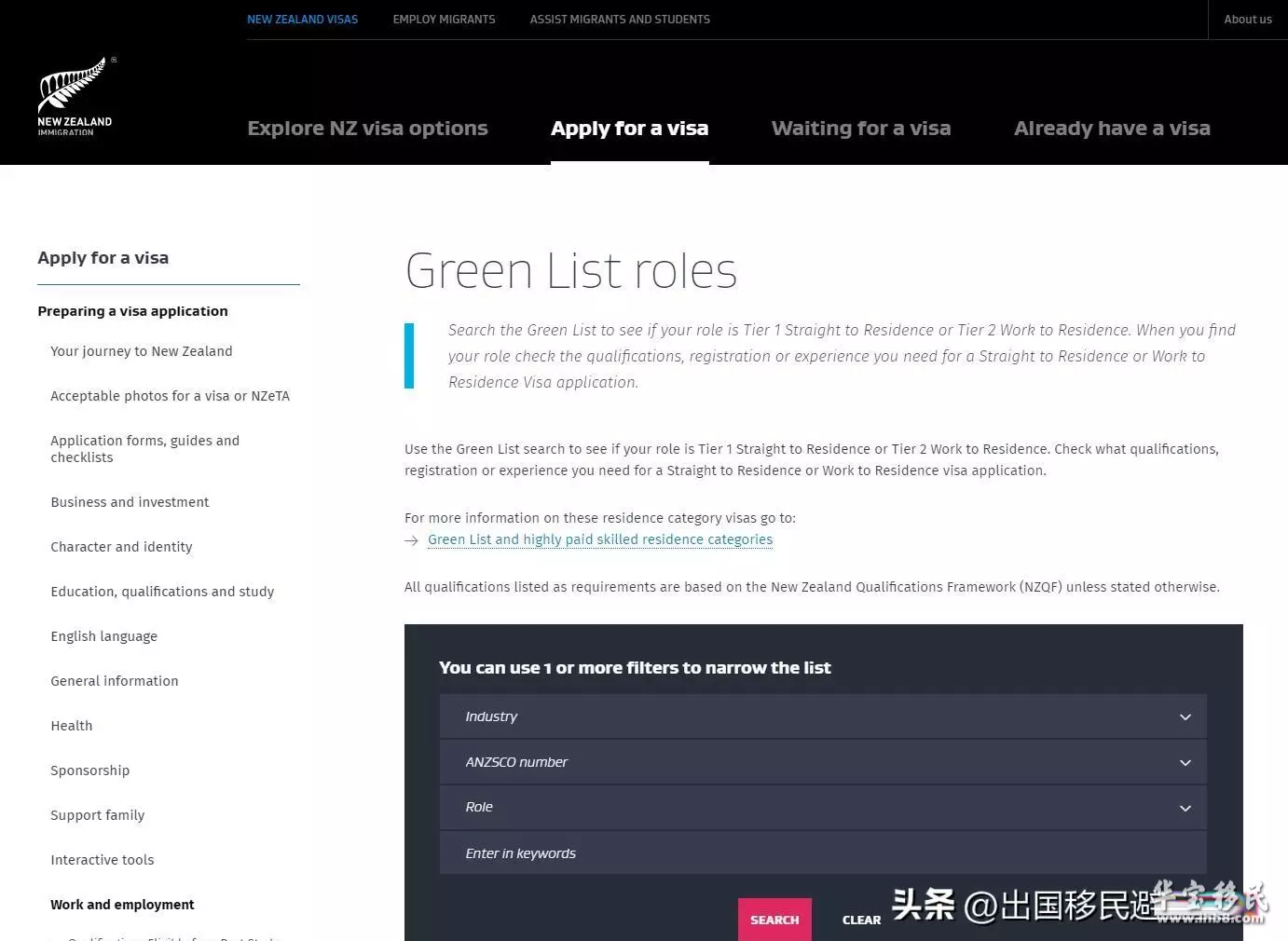
Task: Click the New Zealand Immigration fern logo
Action: (75, 97)
